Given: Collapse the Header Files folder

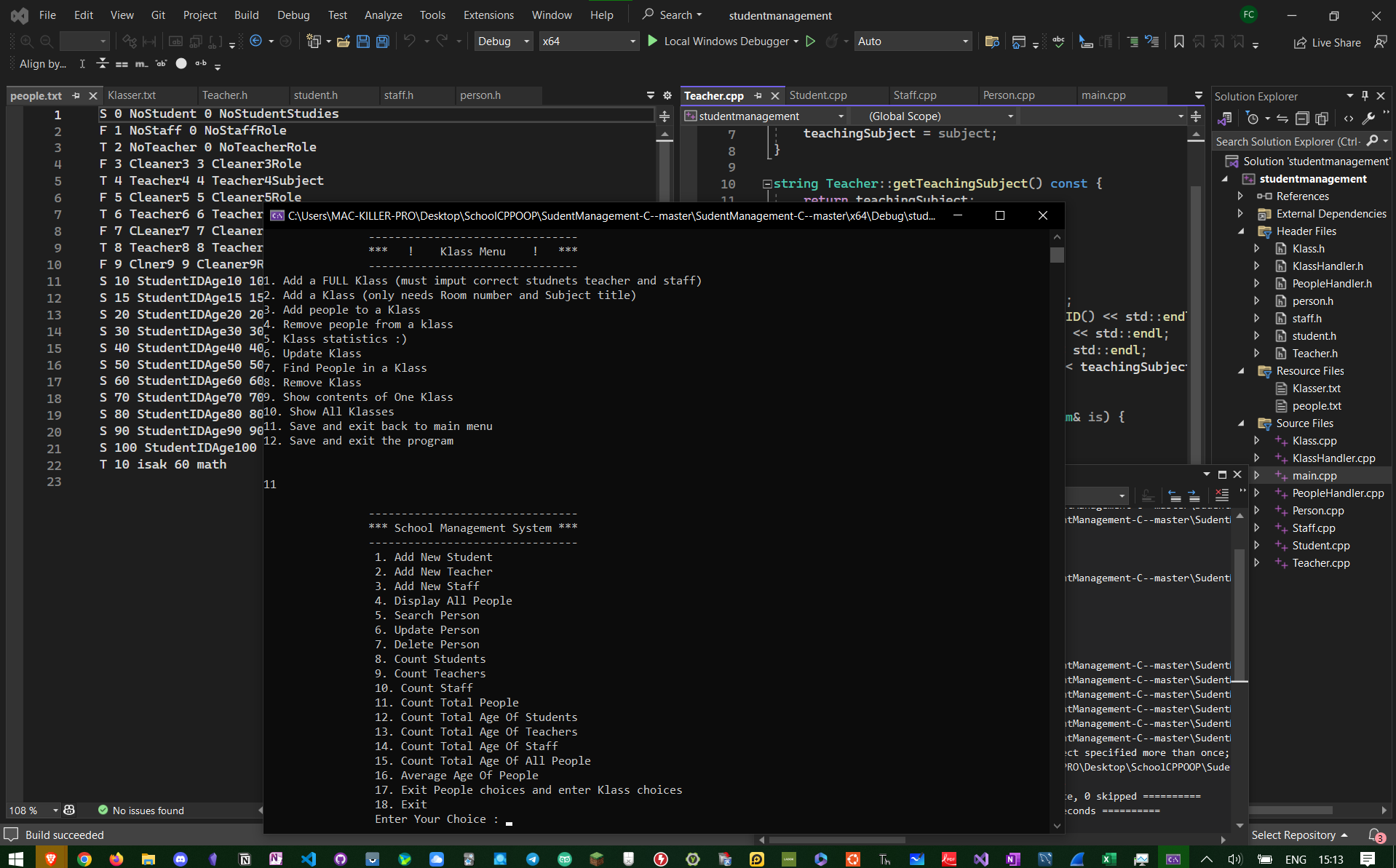Looking at the screenshot, I should 1242,231.
